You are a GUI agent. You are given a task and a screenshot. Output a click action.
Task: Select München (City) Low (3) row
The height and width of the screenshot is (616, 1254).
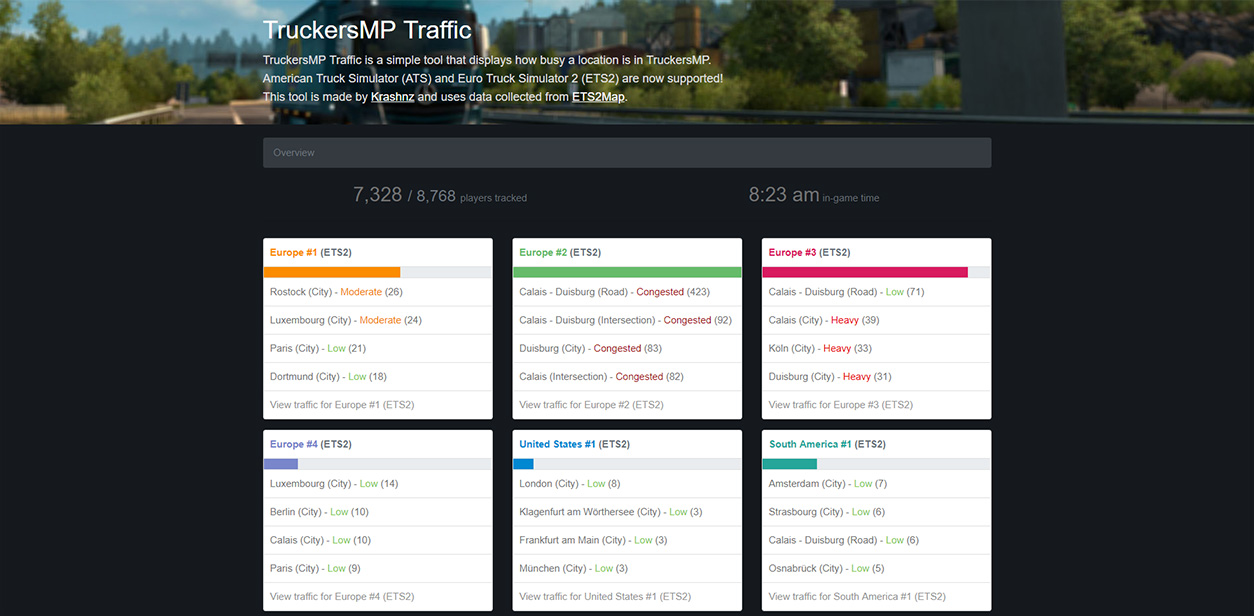tap(627, 568)
